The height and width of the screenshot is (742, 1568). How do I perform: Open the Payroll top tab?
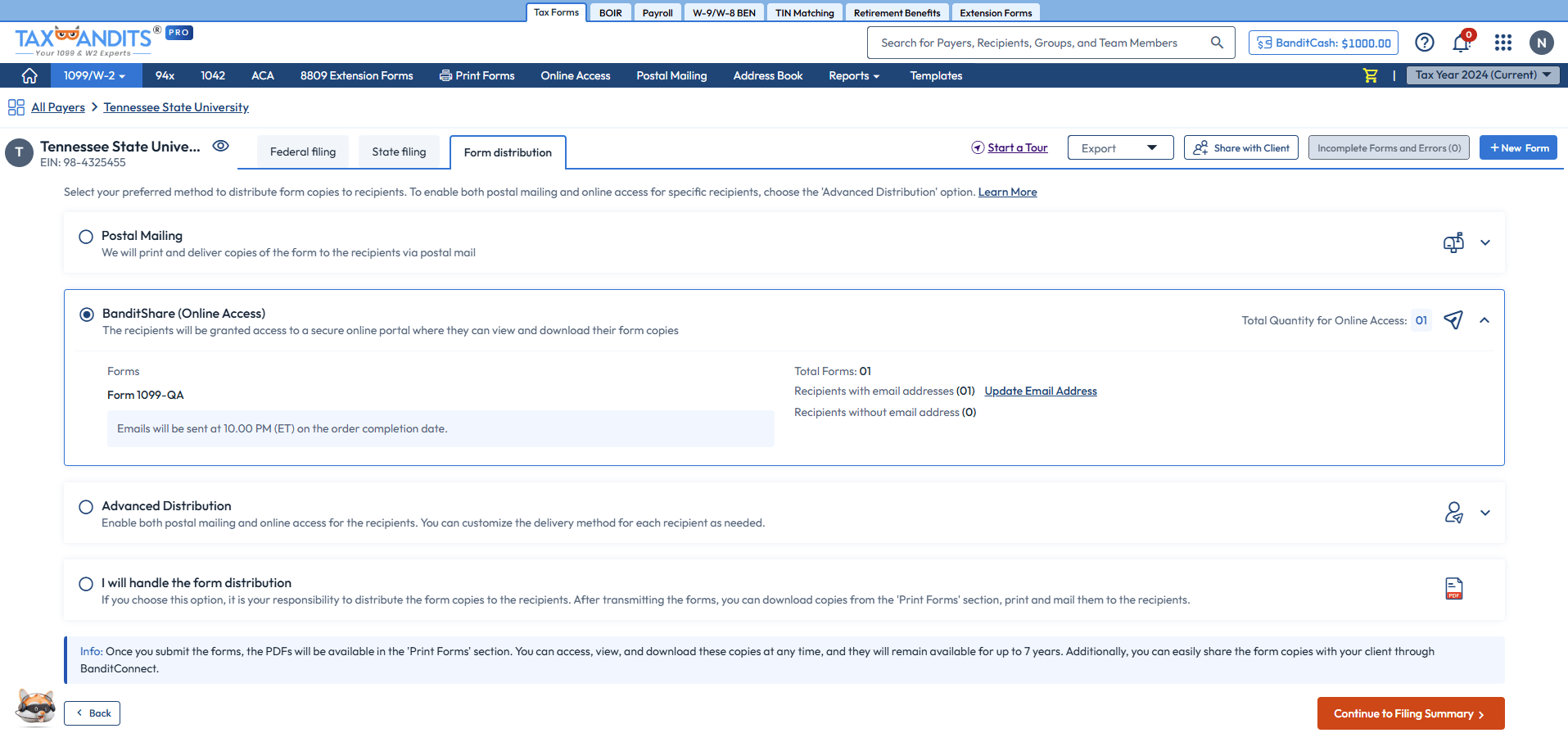657,12
